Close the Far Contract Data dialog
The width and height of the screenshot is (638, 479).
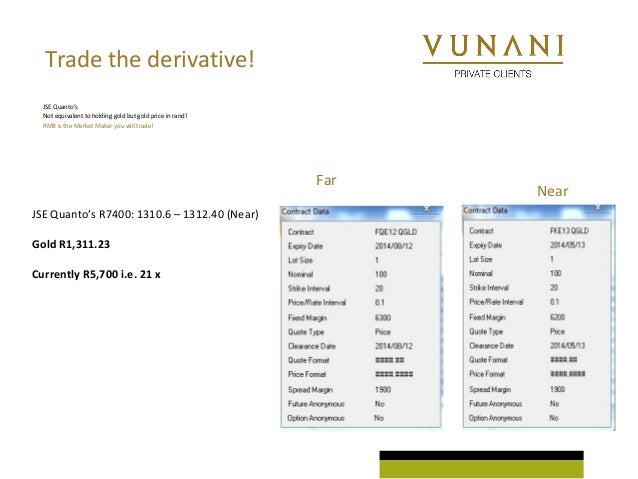click(x=426, y=209)
